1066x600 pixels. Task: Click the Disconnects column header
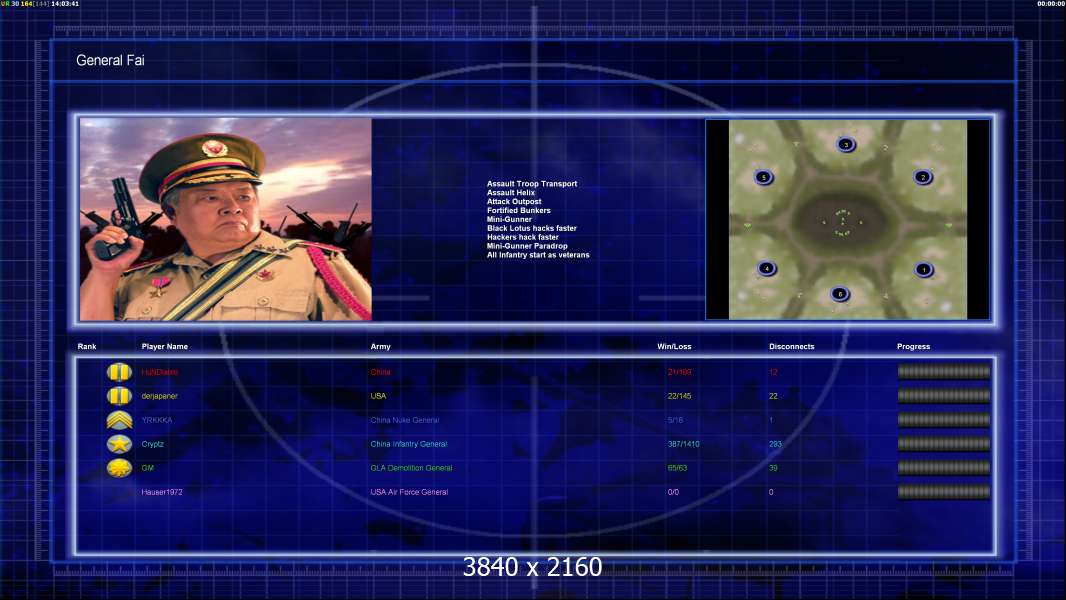click(791, 347)
